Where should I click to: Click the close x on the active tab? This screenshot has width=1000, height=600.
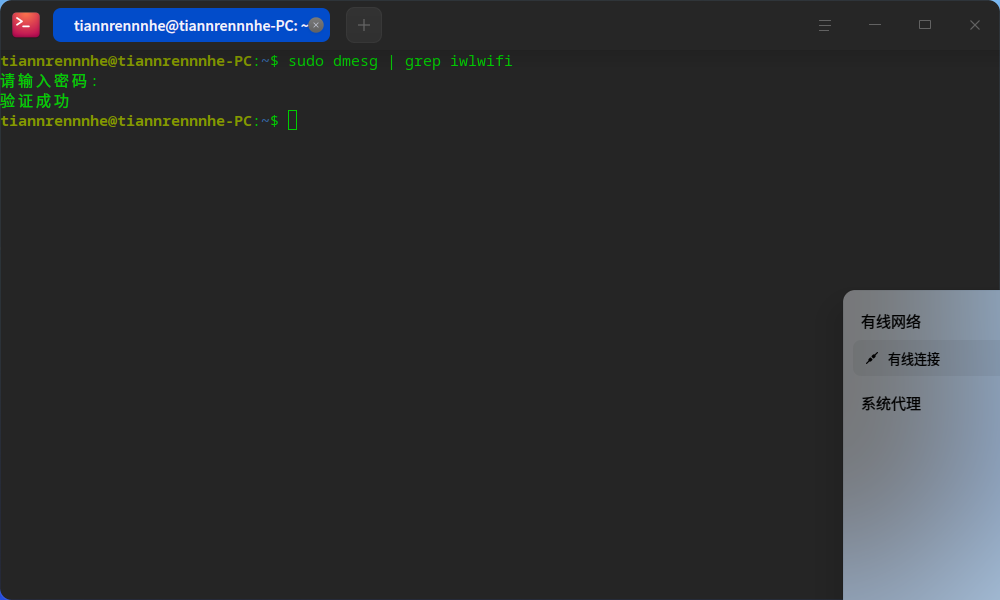click(x=315, y=24)
